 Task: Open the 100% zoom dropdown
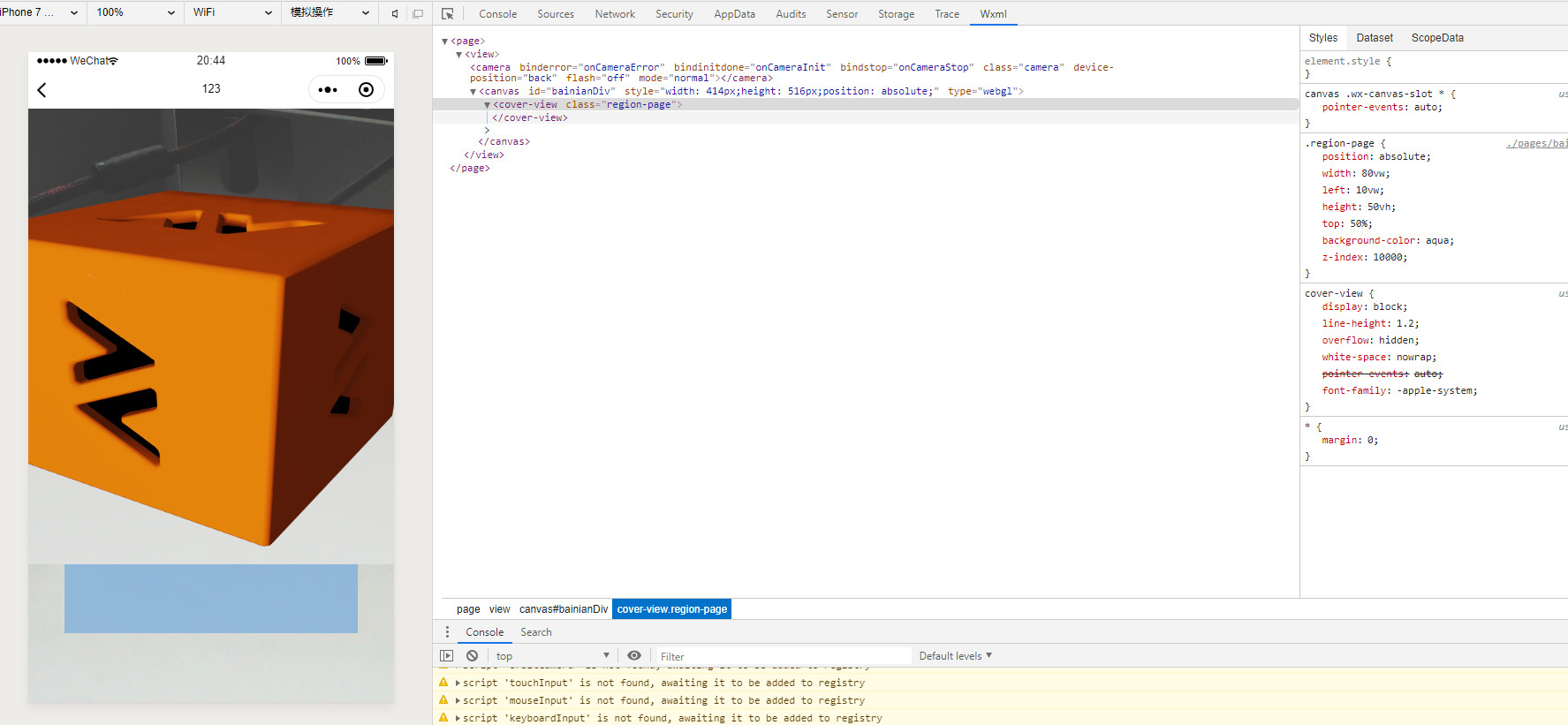(135, 12)
